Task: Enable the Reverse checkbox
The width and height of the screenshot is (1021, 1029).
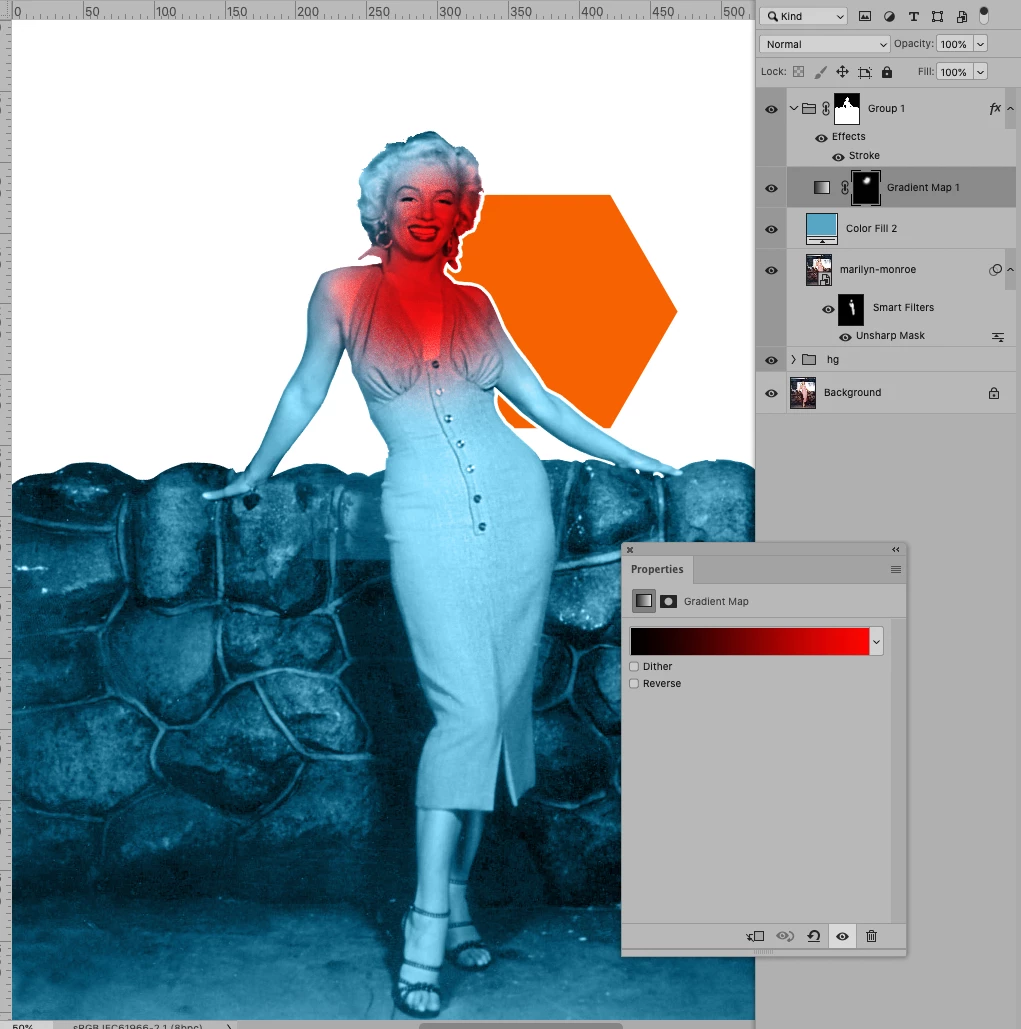Action: pos(634,683)
